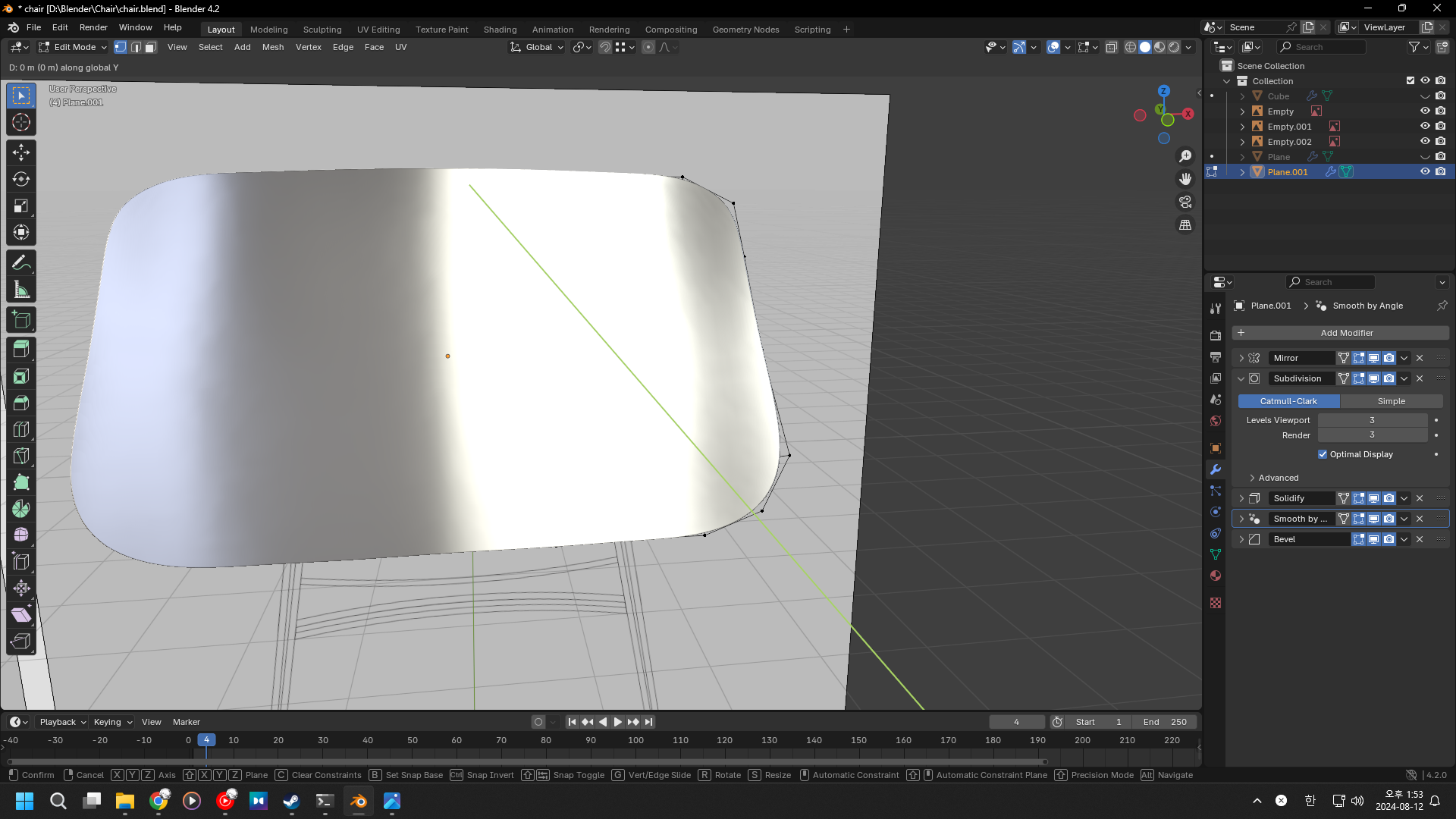Play the timeline animation
Viewport: 1456px width, 819px height.
coord(618,722)
